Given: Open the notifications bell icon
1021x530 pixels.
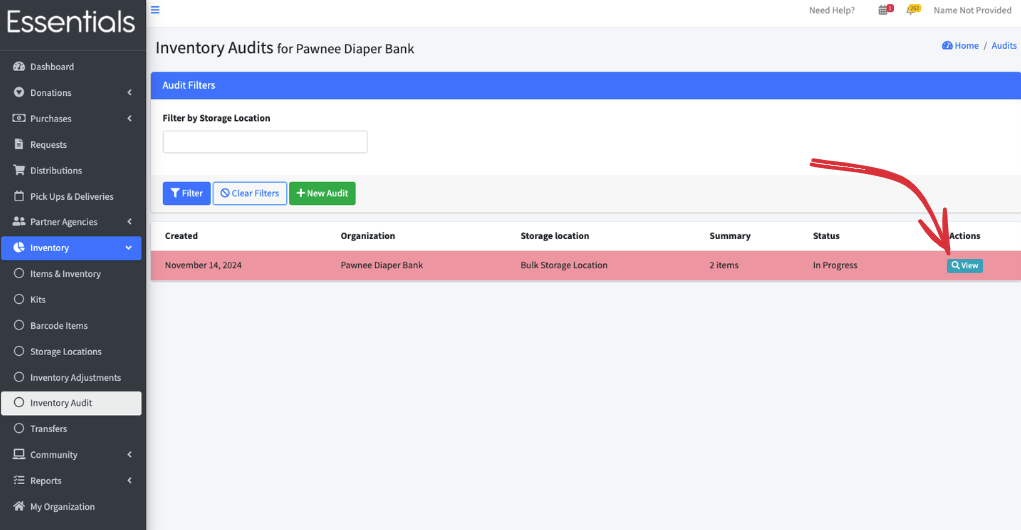Looking at the screenshot, I should [912, 10].
